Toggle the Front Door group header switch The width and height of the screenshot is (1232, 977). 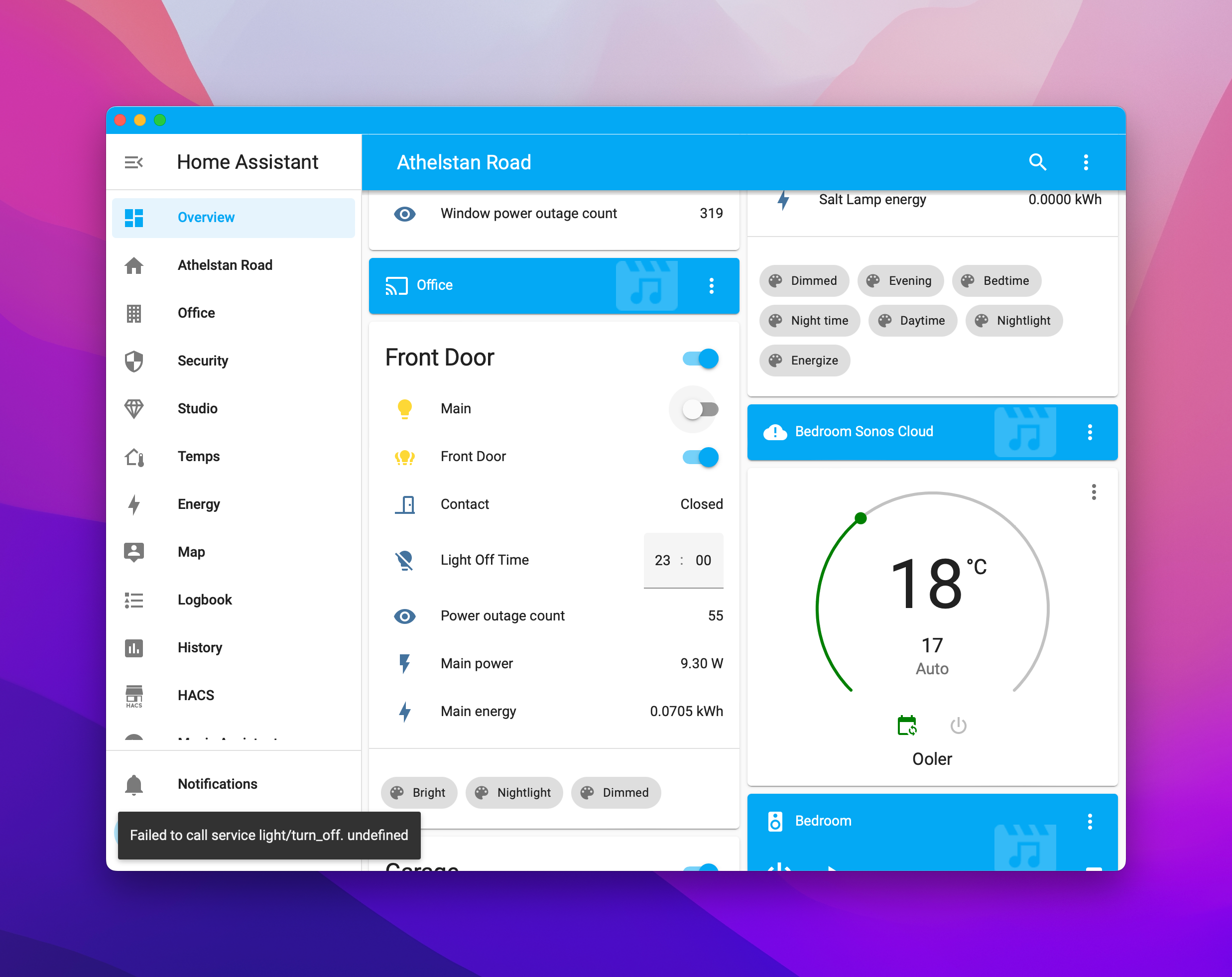(701, 359)
